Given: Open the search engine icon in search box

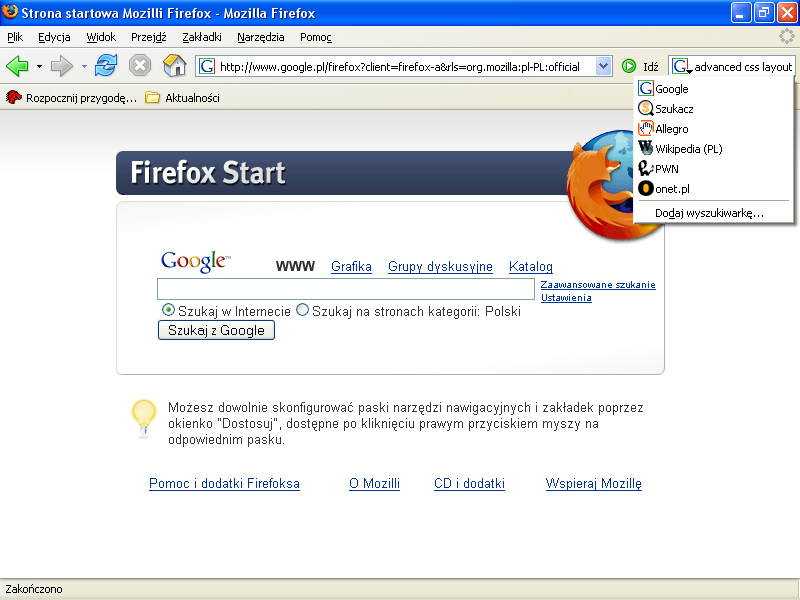Looking at the screenshot, I should [x=682, y=66].
